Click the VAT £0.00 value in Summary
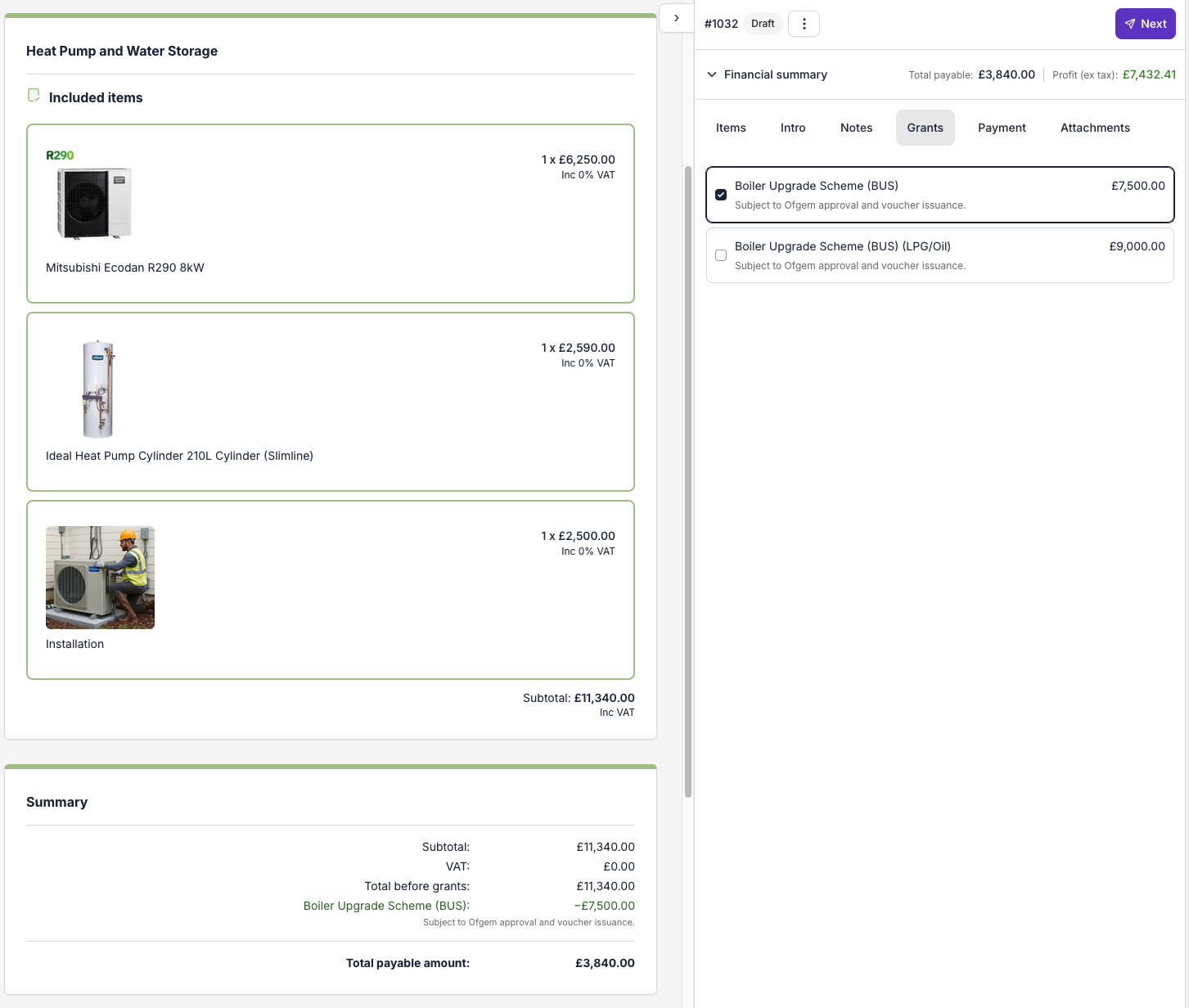 pyautogui.click(x=619, y=866)
